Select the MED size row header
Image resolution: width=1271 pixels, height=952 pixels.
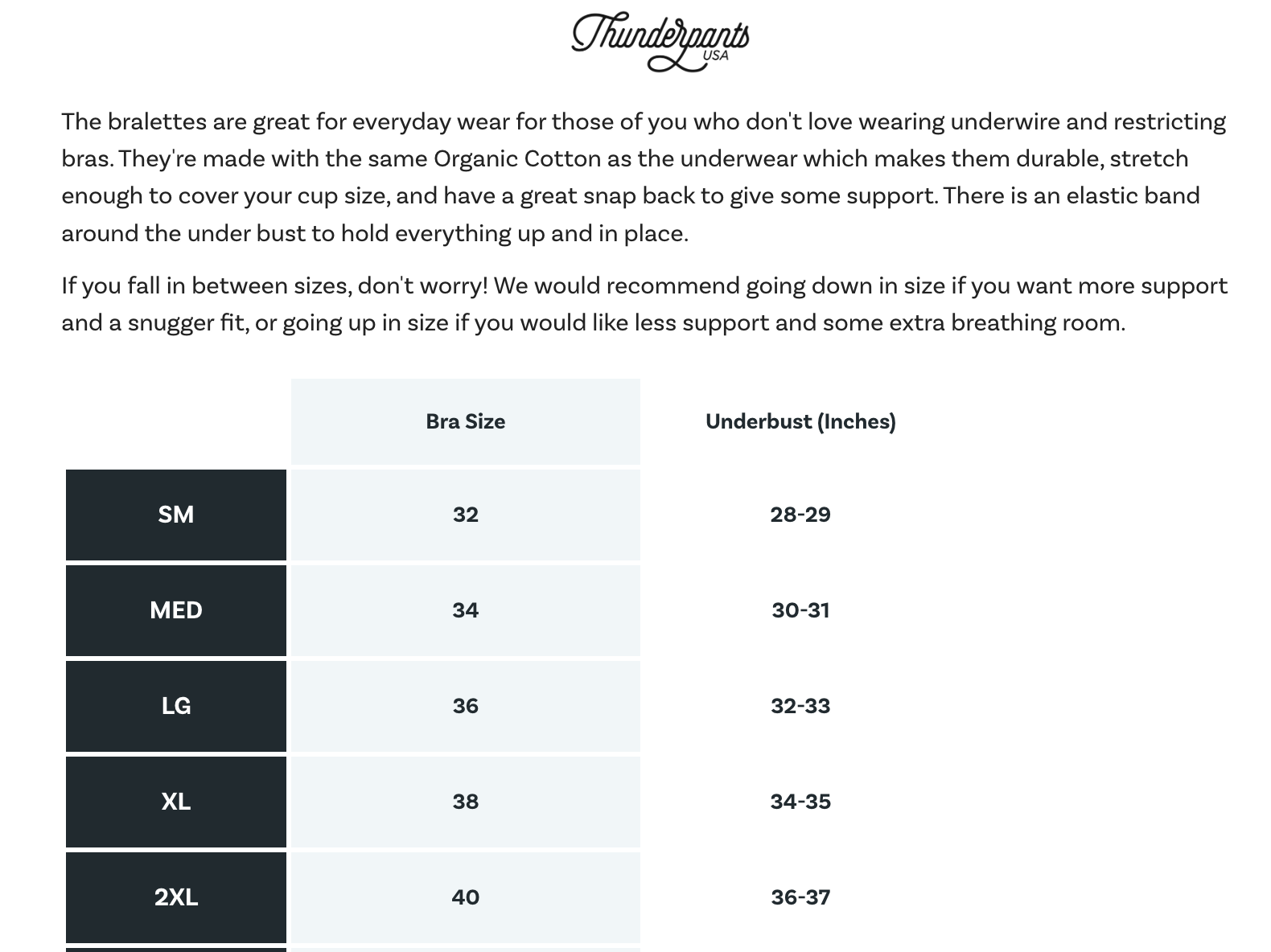point(176,610)
